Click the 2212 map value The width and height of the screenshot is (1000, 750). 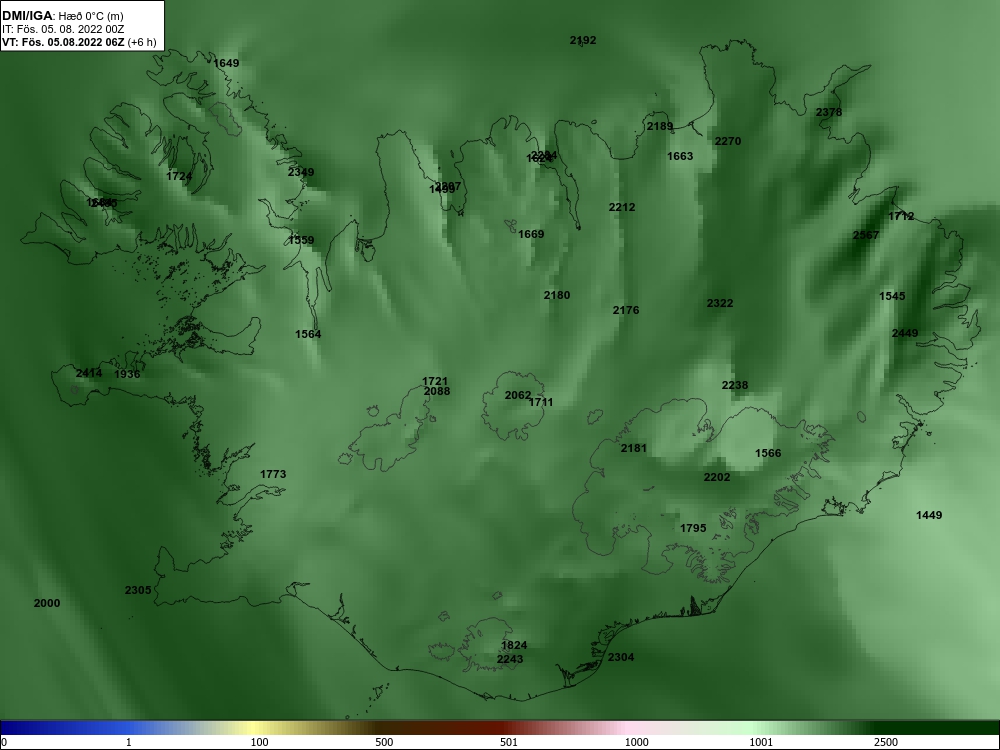[x=622, y=207]
